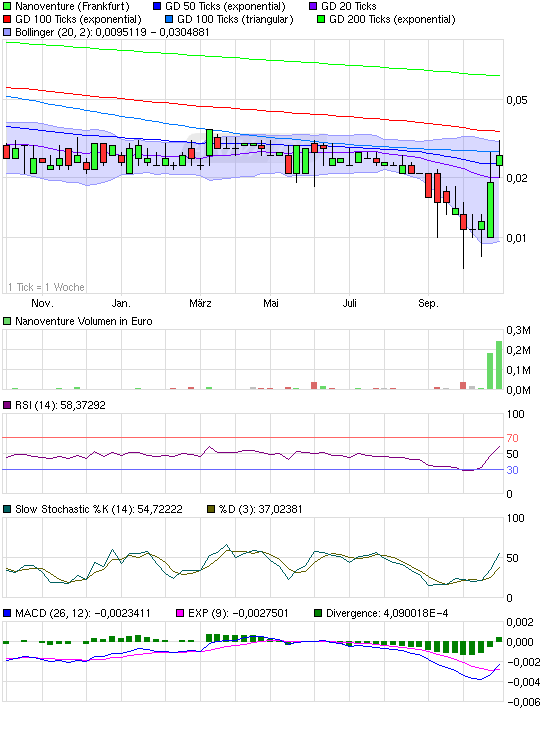Click the Nanoventure Volumen legend swatch
Viewport: 545px width, 736px height.
pos(7,322)
